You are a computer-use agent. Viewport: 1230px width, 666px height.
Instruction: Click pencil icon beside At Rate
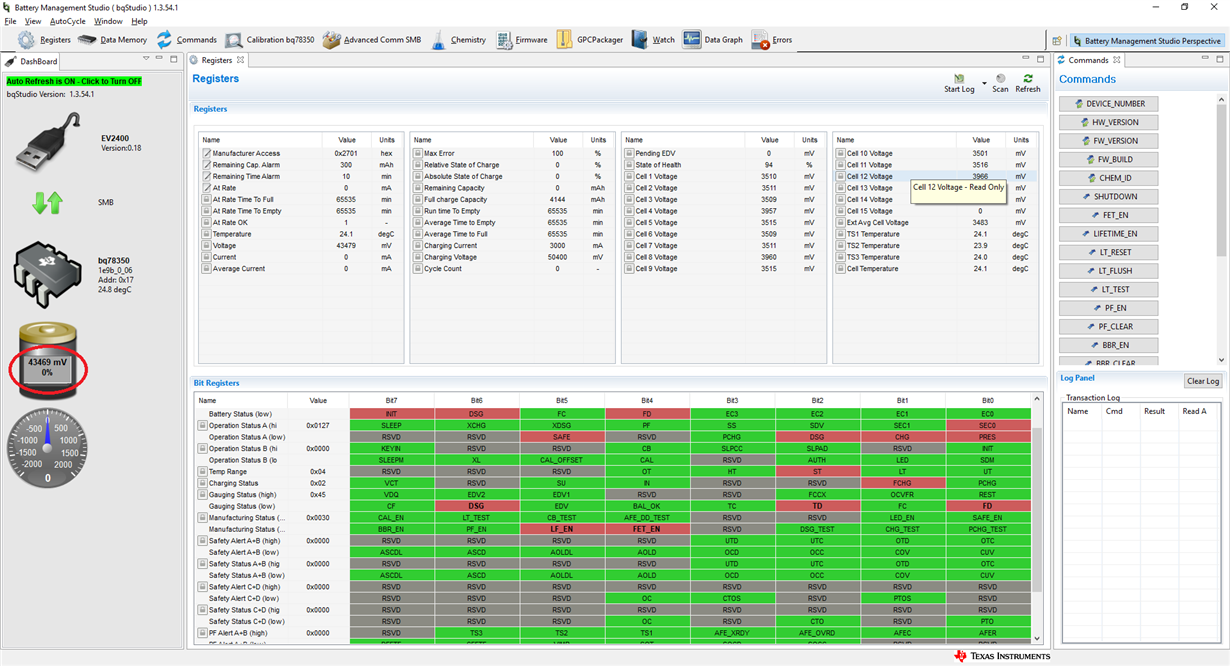point(206,188)
